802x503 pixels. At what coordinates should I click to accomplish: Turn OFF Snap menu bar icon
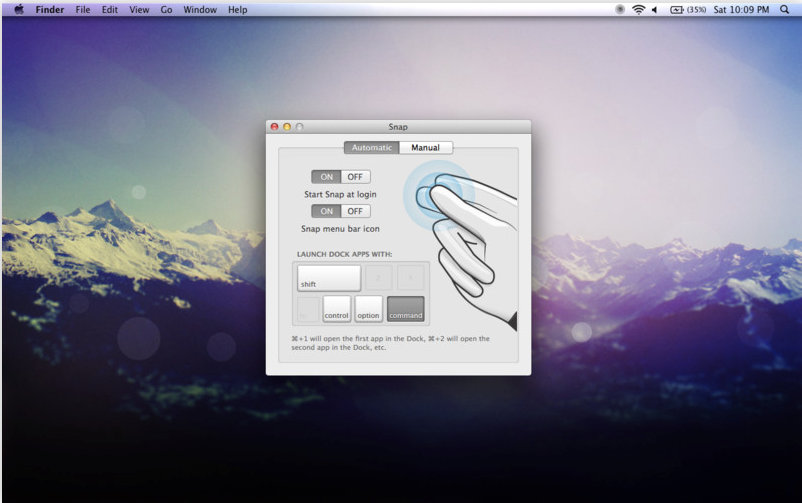pos(355,211)
